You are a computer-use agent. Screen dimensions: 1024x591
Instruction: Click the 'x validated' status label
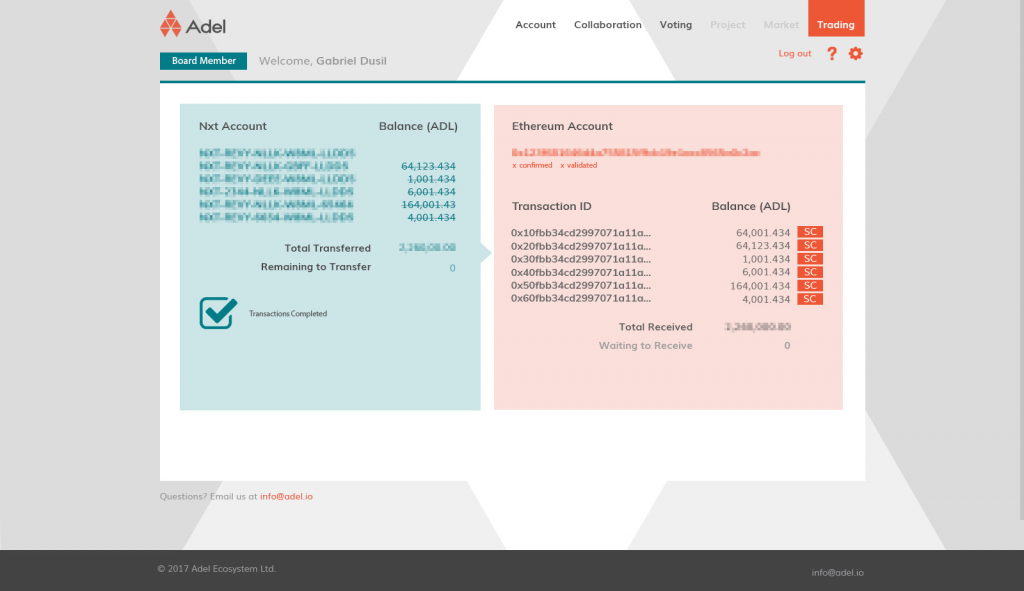click(579, 165)
